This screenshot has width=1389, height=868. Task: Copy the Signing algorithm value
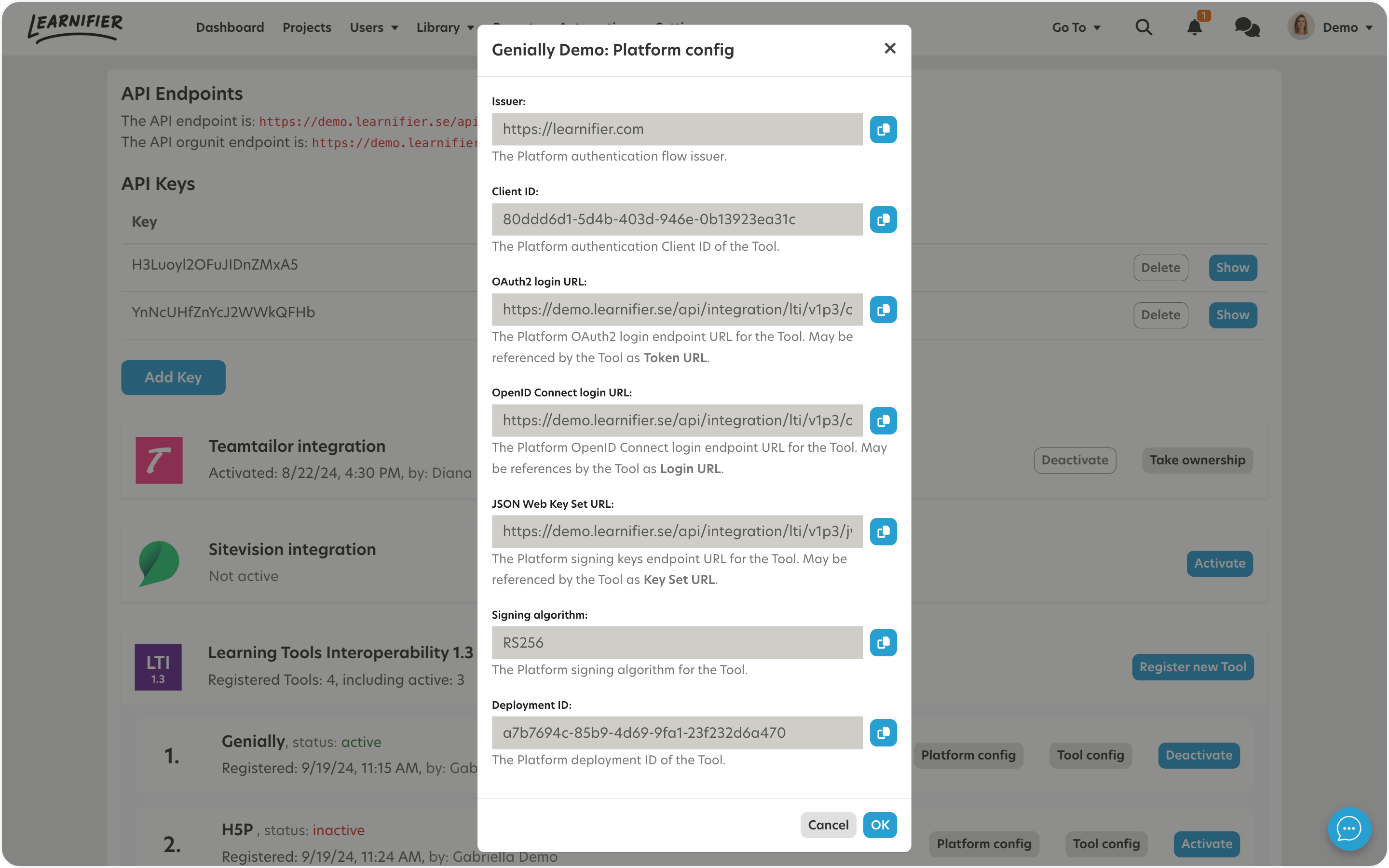pos(883,642)
